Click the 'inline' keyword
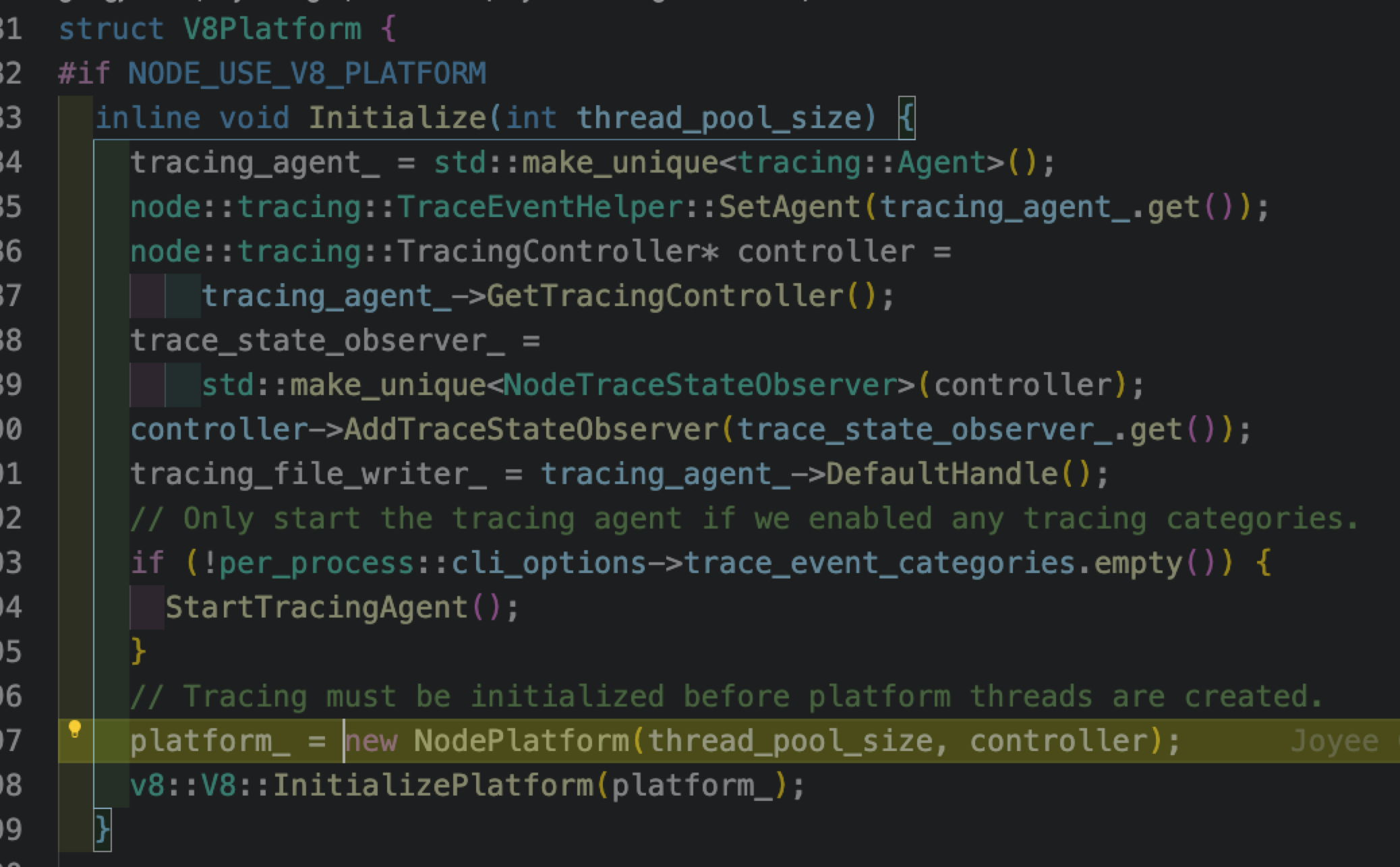This screenshot has width=1400, height=867. click(x=148, y=118)
